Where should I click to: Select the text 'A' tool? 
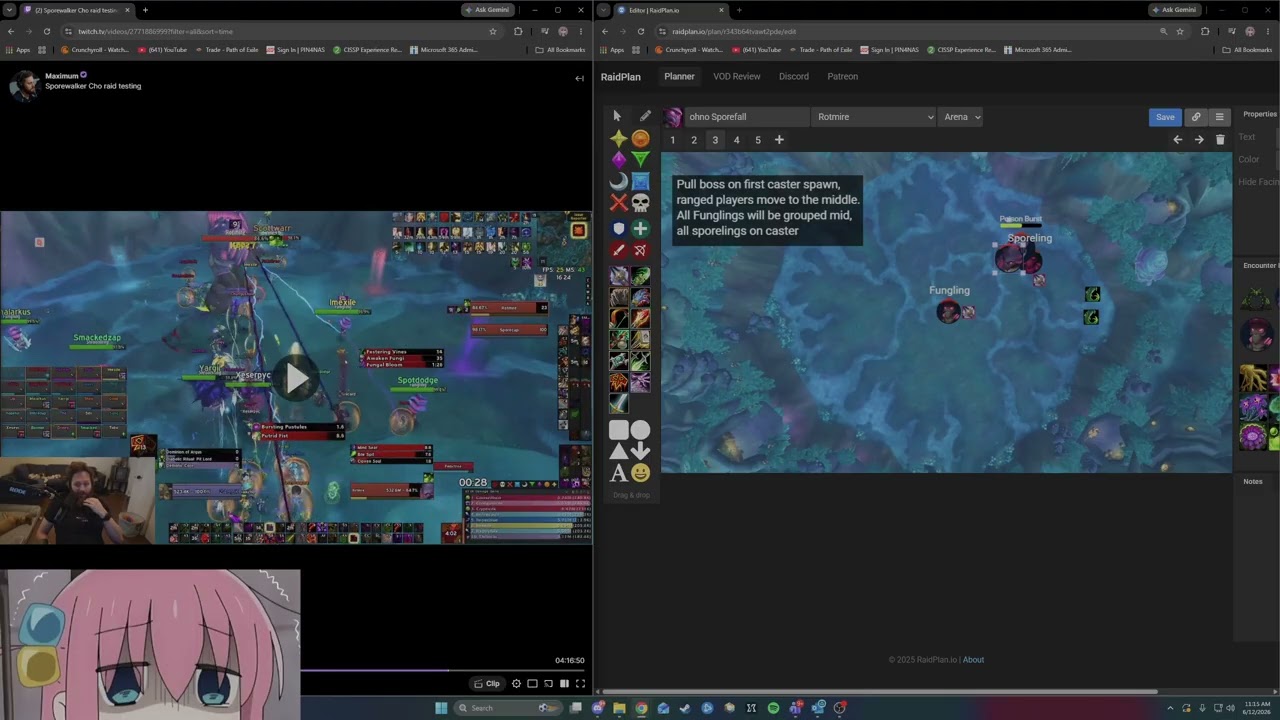coord(619,473)
